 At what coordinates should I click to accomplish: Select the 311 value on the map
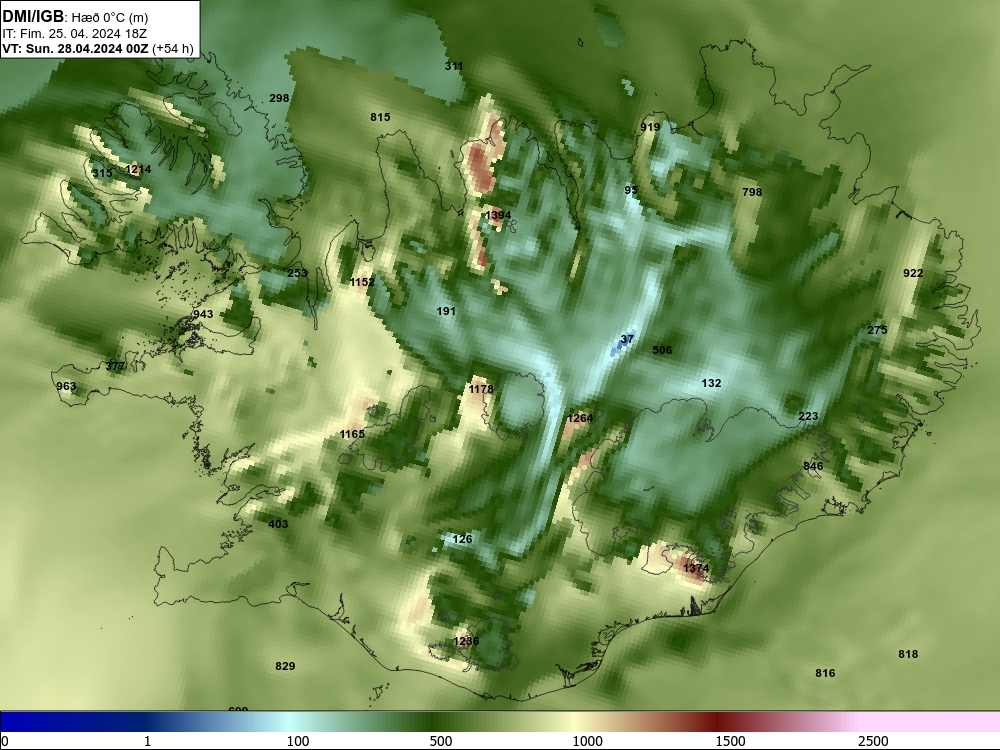(x=454, y=66)
